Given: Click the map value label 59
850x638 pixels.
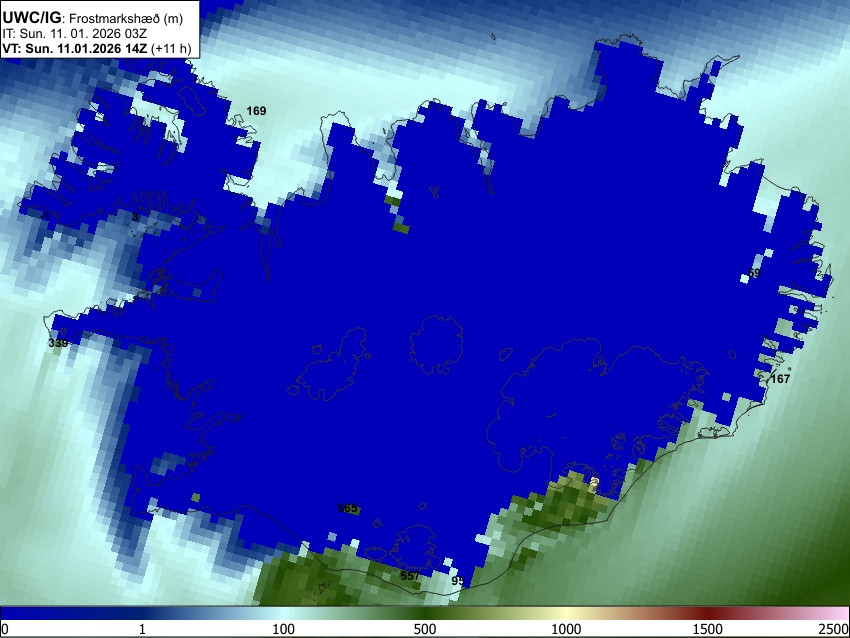Looking at the screenshot, I should point(754,273).
